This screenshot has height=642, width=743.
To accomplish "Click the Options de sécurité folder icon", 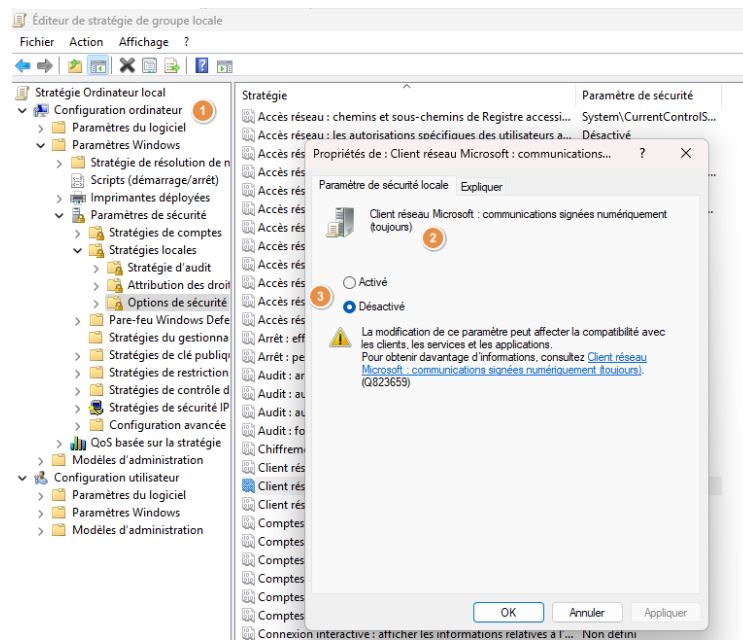I will tap(115, 303).
